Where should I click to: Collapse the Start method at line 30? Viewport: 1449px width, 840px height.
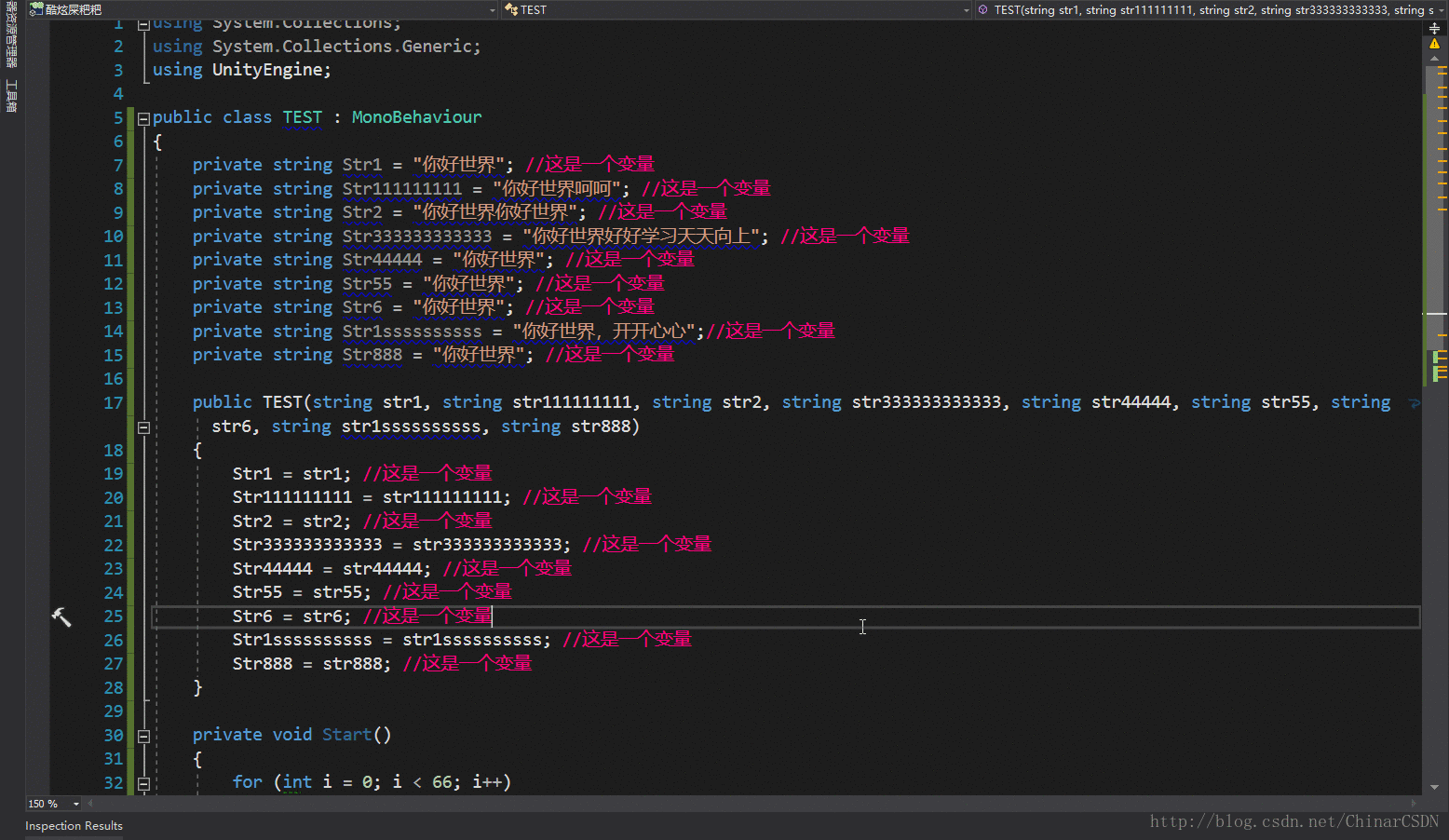(x=143, y=736)
